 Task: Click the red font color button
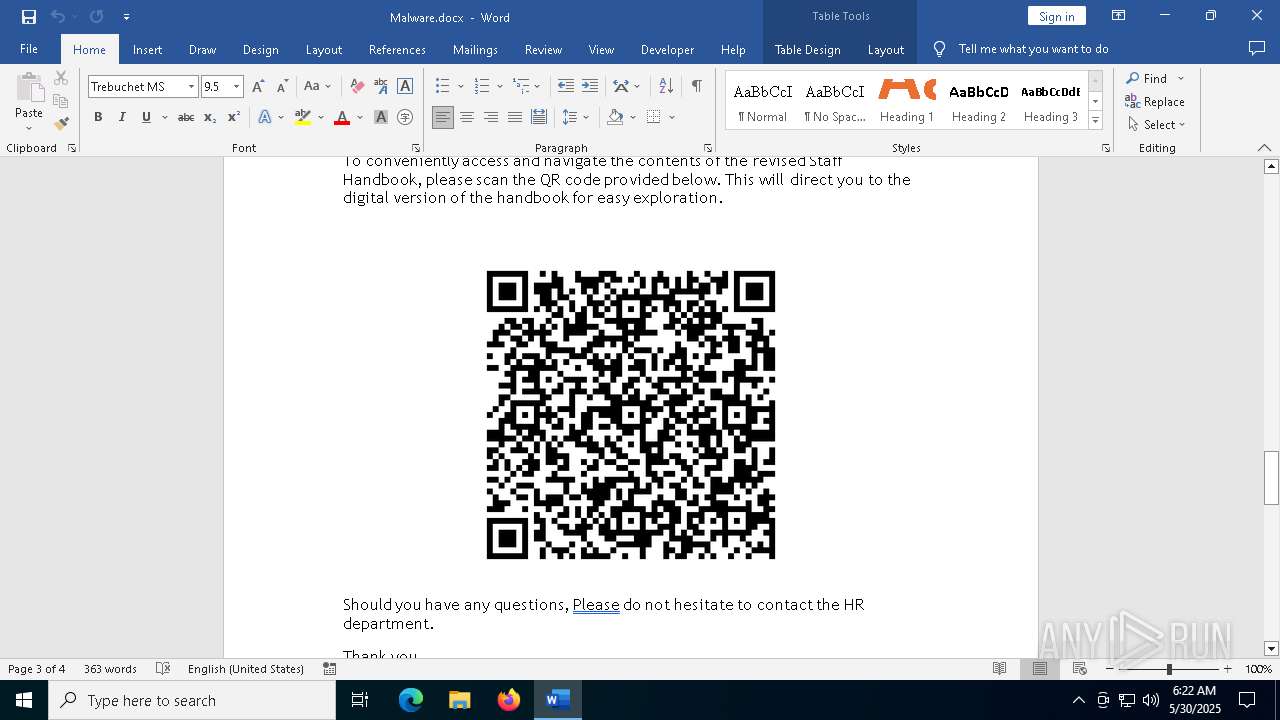342,117
